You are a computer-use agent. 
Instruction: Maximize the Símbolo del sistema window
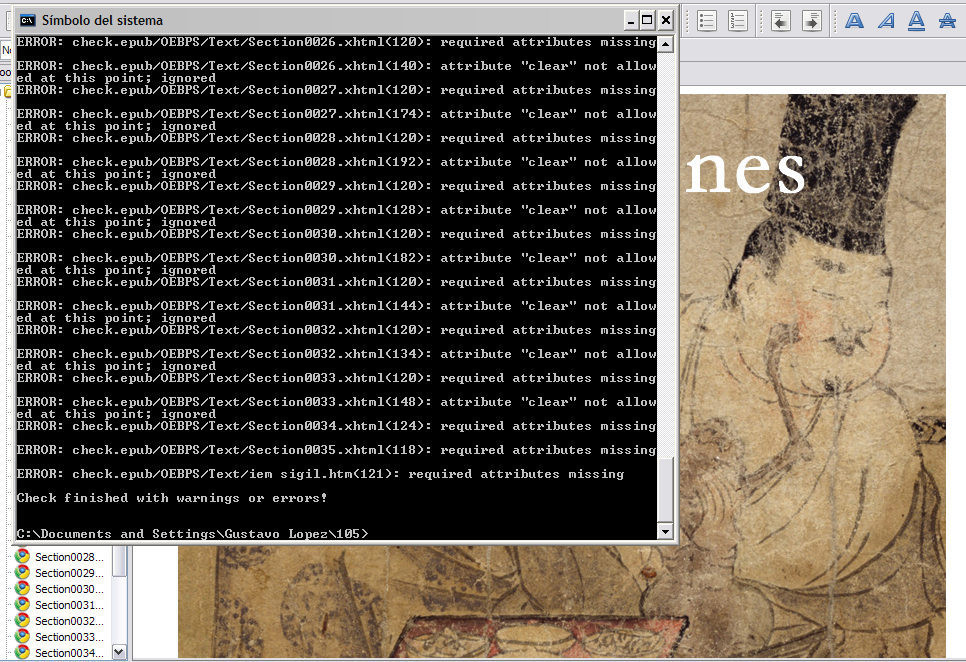click(647, 20)
